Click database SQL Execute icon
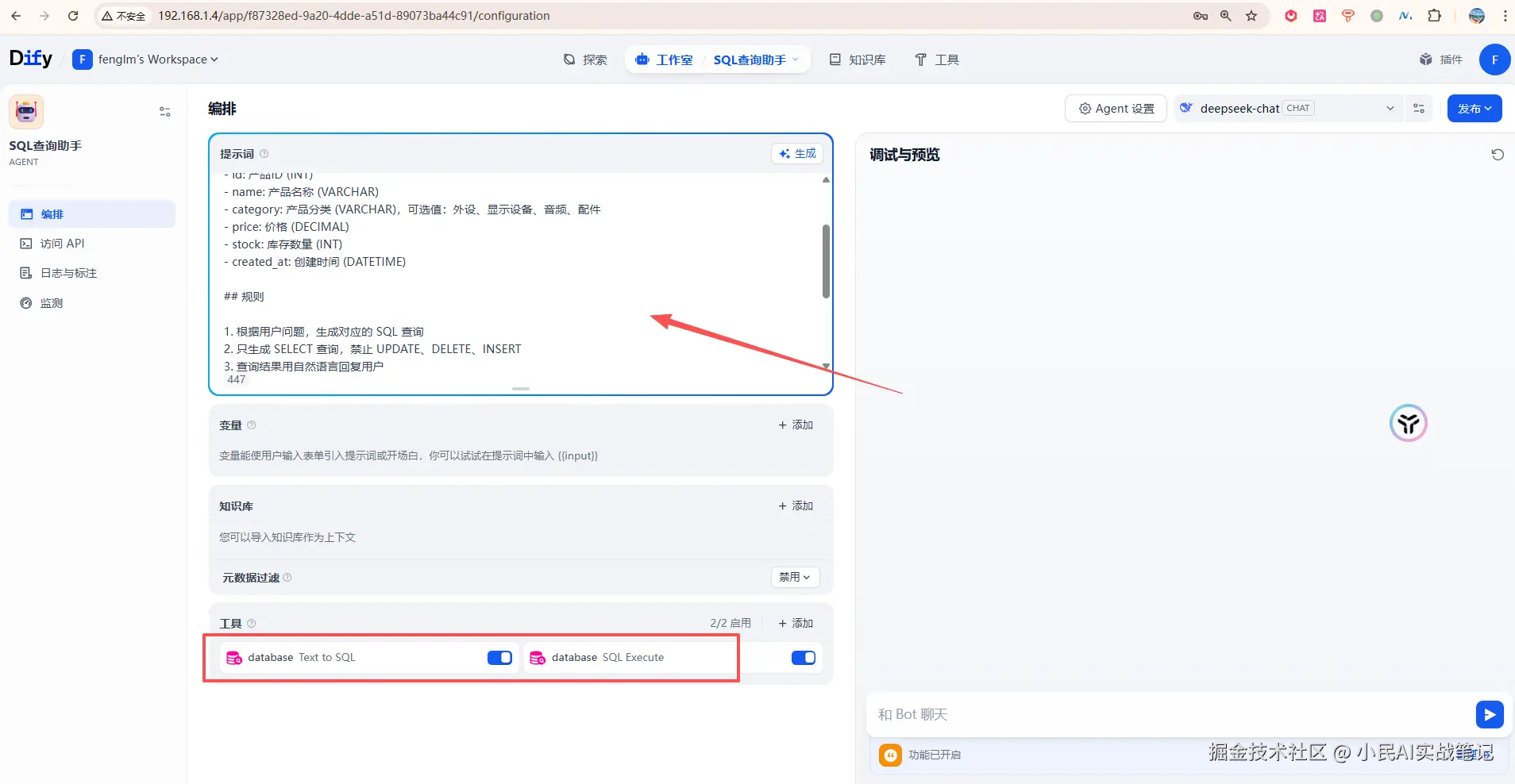This screenshot has height=784, width=1515. click(x=538, y=658)
